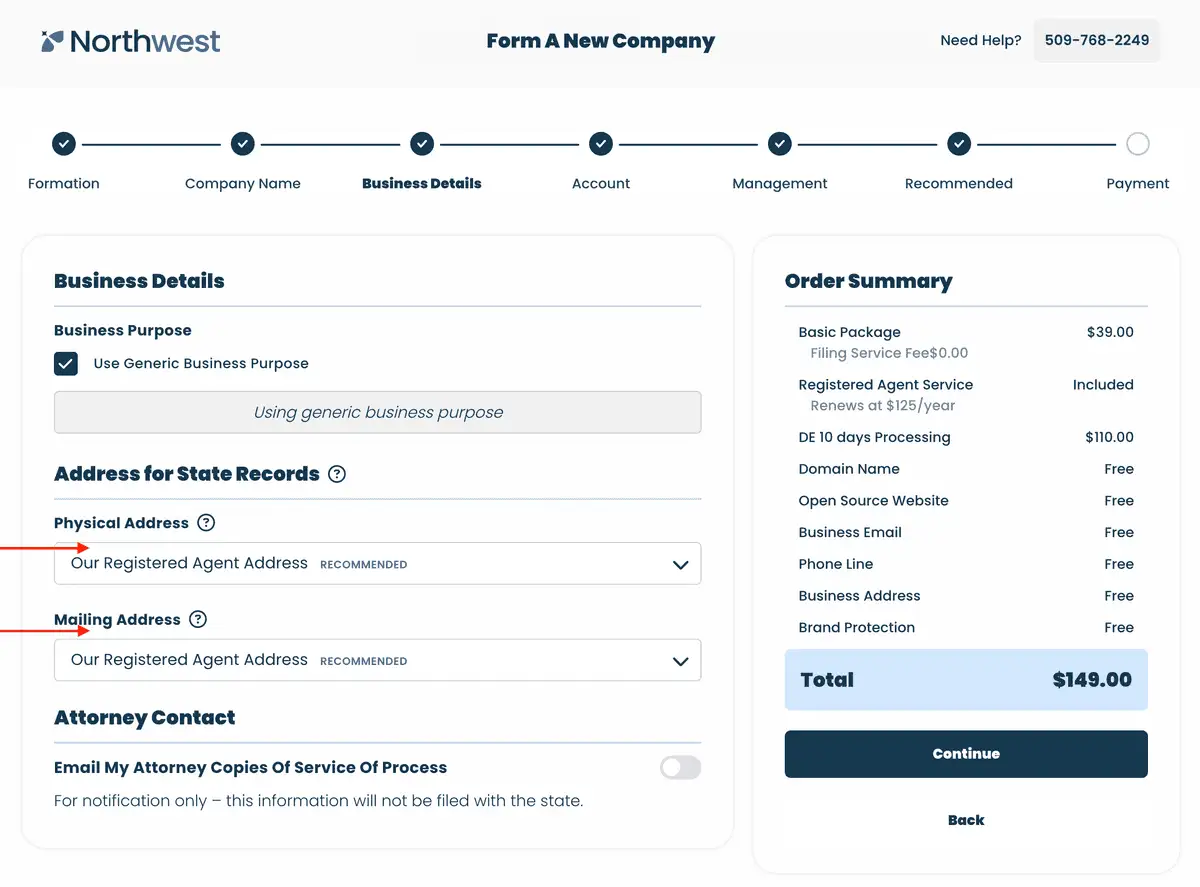Click the Recommended step checkmark circle

959,144
